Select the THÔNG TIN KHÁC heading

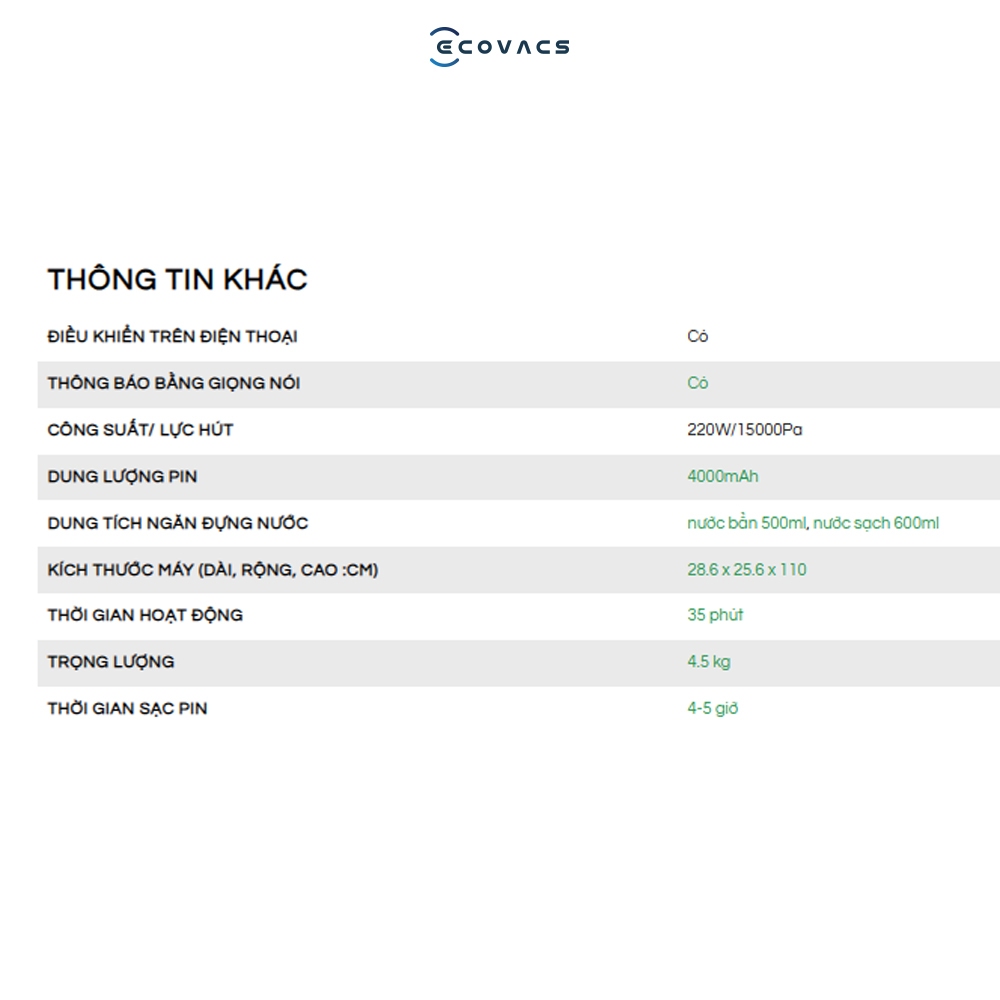[177, 279]
